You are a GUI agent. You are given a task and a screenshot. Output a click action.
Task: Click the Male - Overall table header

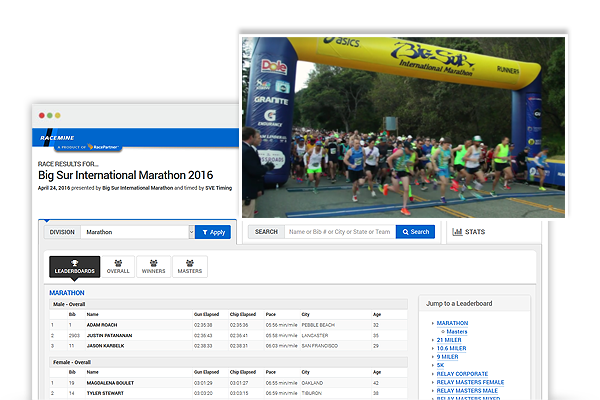228,304
